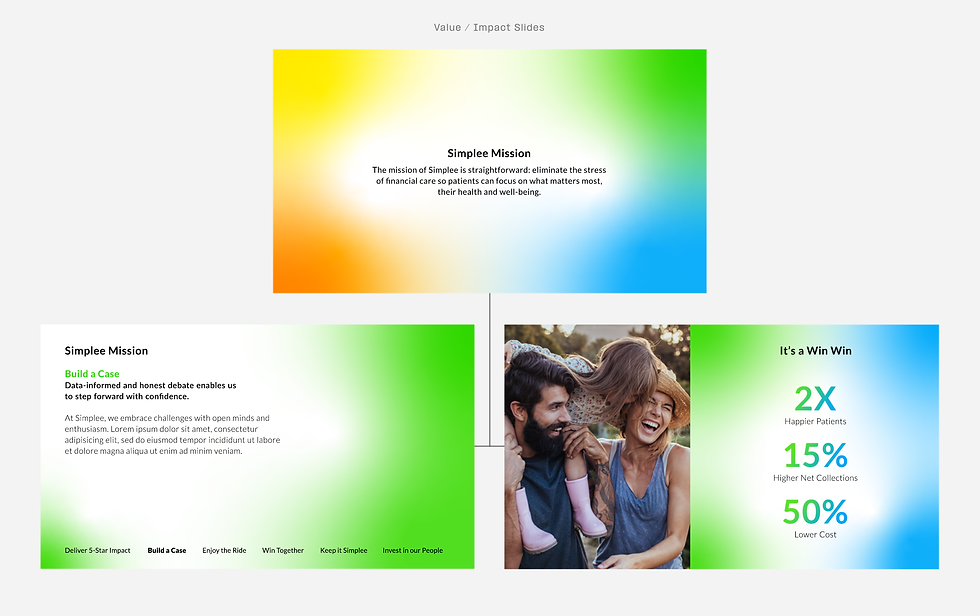This screenshot has height=616, width=980.
Task: Click the 'At Simplee, we embrace challenges' paragraph
Action: coord(172,434)
